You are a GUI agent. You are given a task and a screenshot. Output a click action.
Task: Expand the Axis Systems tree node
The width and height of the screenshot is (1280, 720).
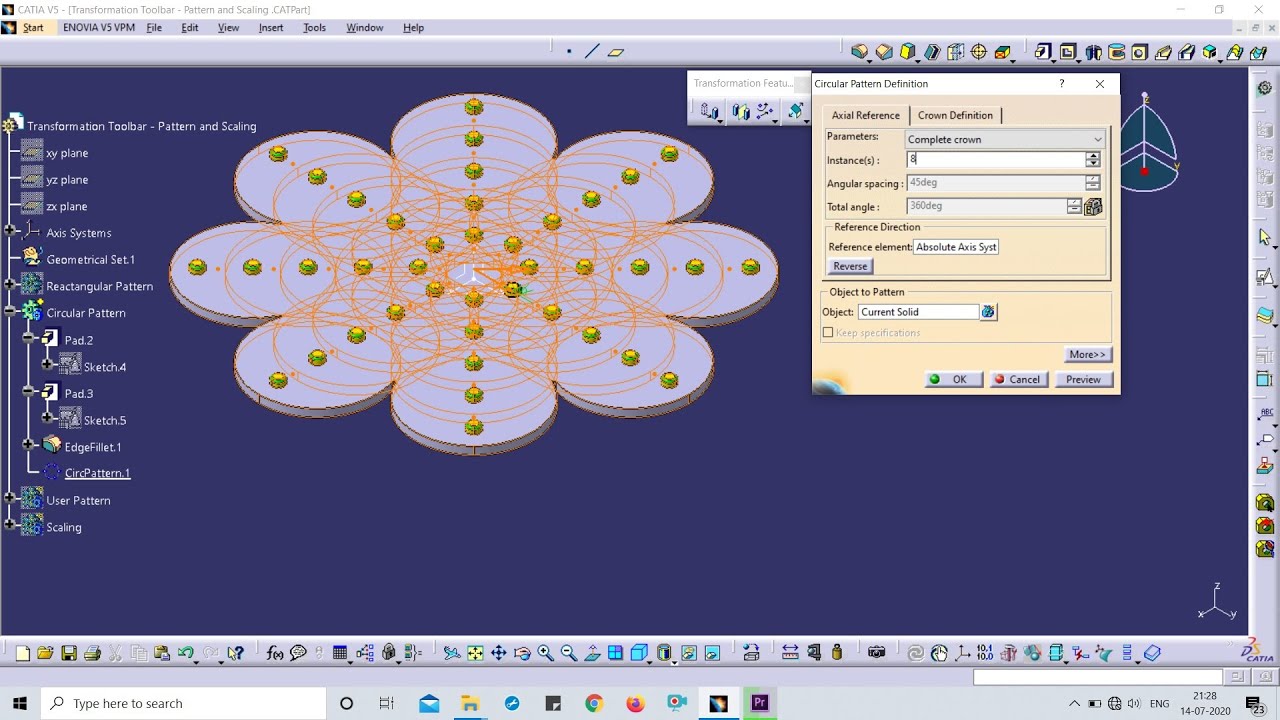pos(11,232)
